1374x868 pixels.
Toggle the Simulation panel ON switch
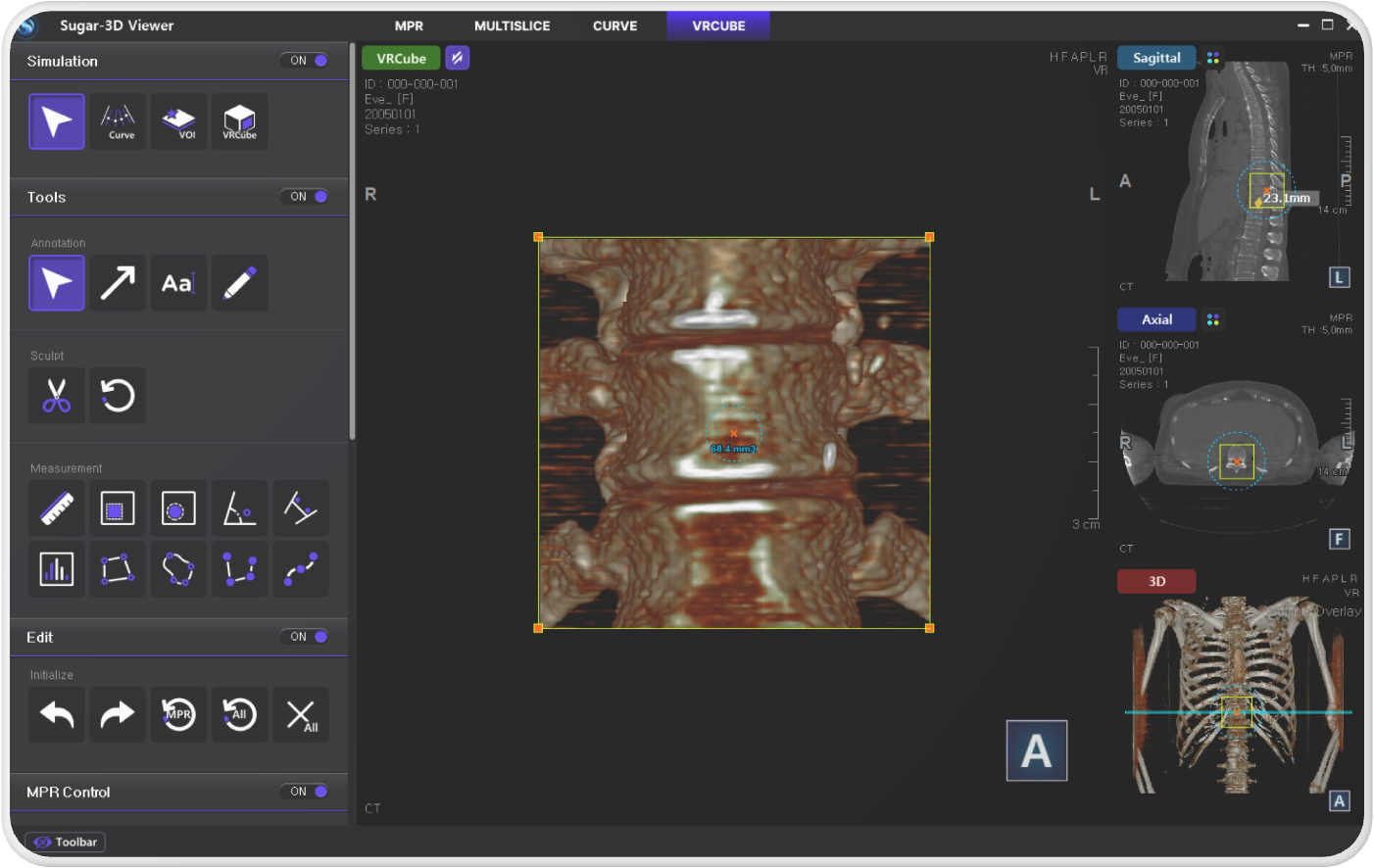pos(305,61)
